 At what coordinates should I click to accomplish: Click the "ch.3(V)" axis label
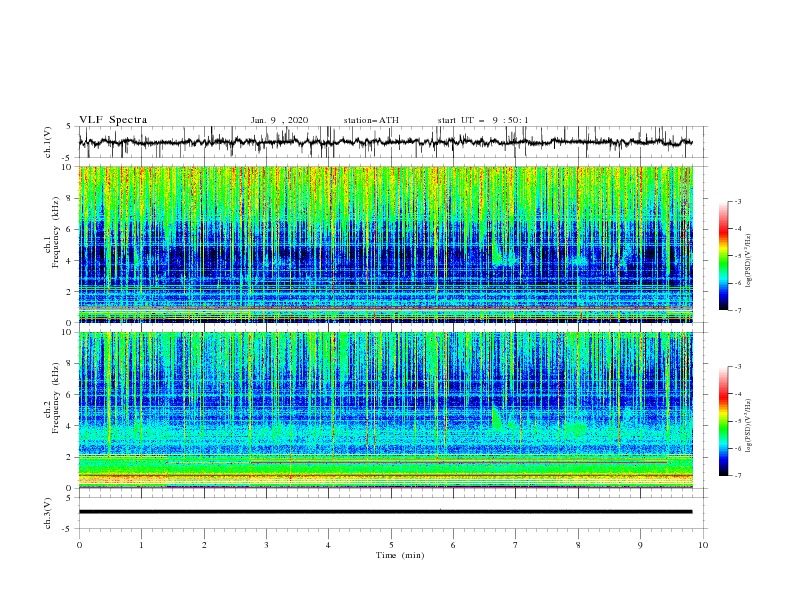48,513
